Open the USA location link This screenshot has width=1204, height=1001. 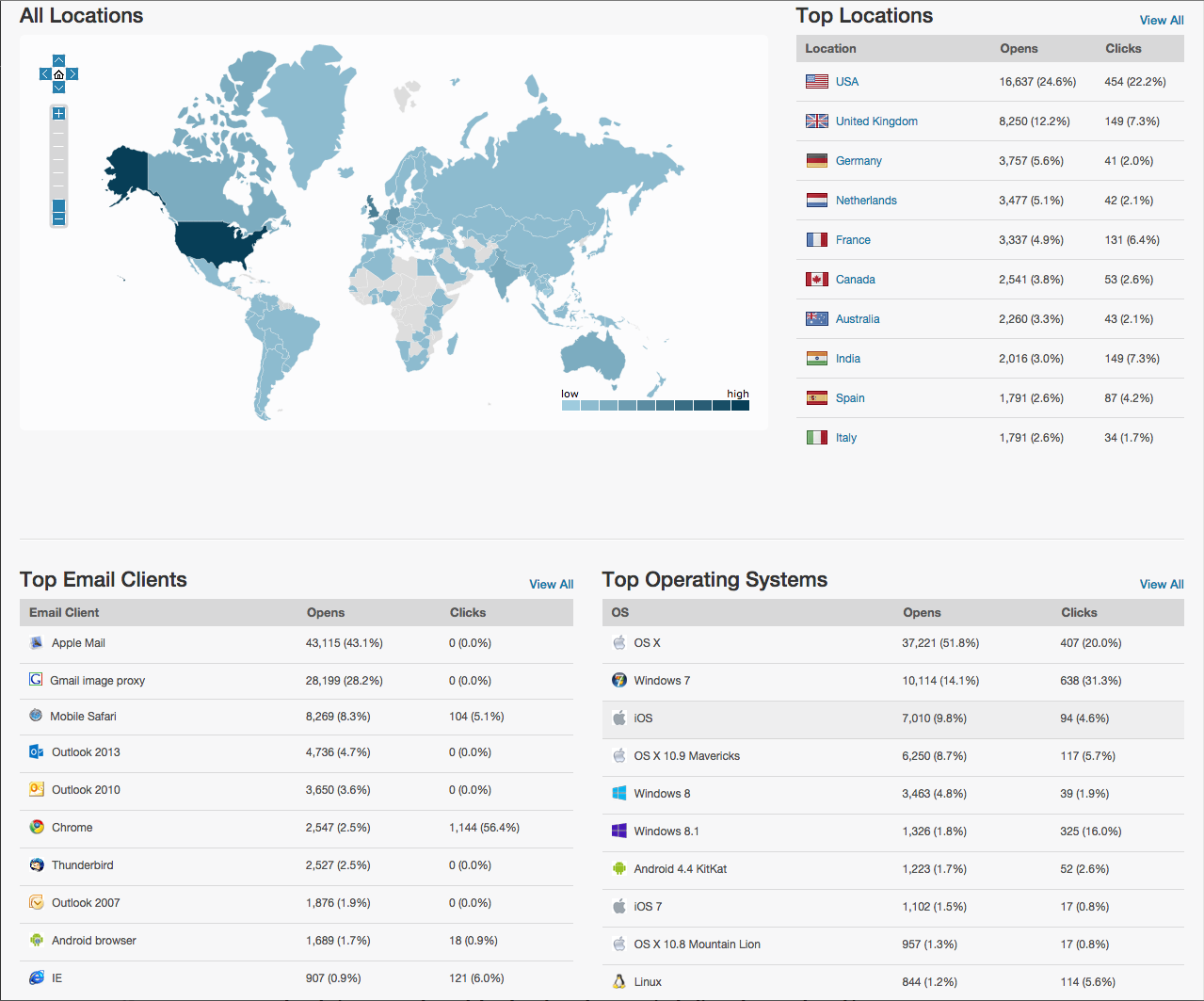point(847,82)
